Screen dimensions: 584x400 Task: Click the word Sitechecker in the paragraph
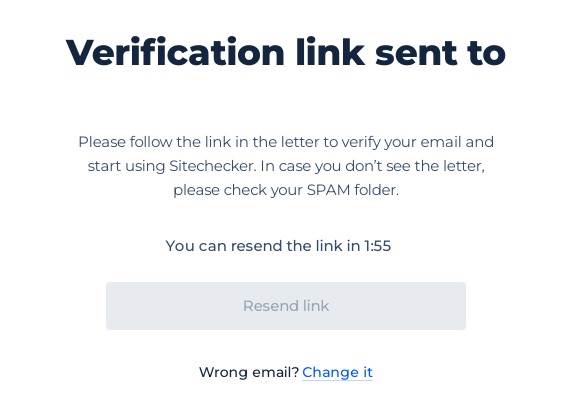point(213,166)
